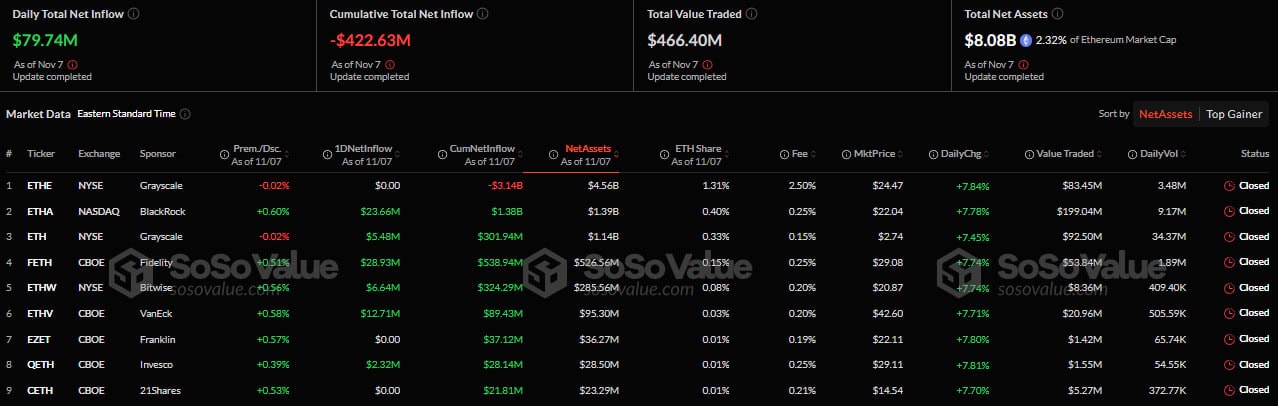This screenshot has width=1278, height=406.
Task: Click info icon beside Eastern Standard Time
Action: click(x=185, y=114)
